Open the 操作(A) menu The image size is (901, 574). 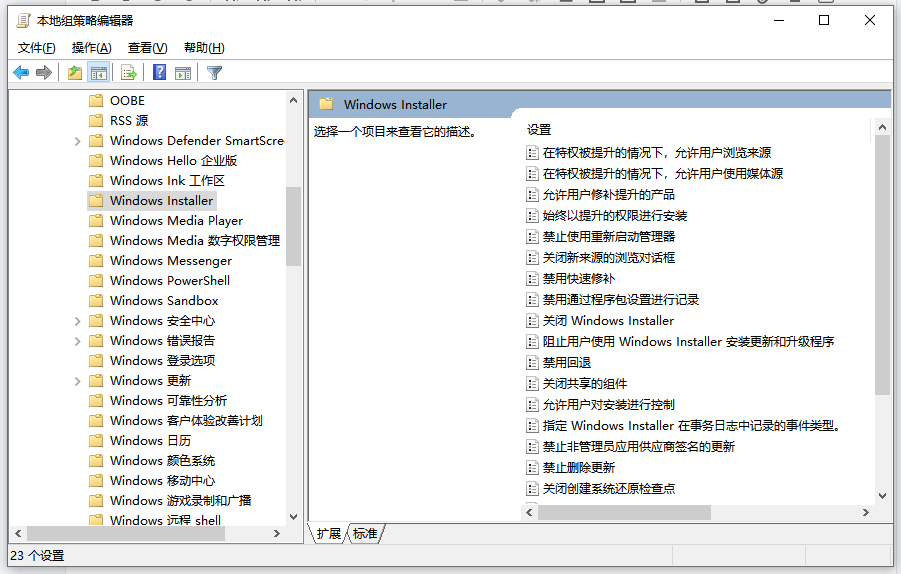91,48
